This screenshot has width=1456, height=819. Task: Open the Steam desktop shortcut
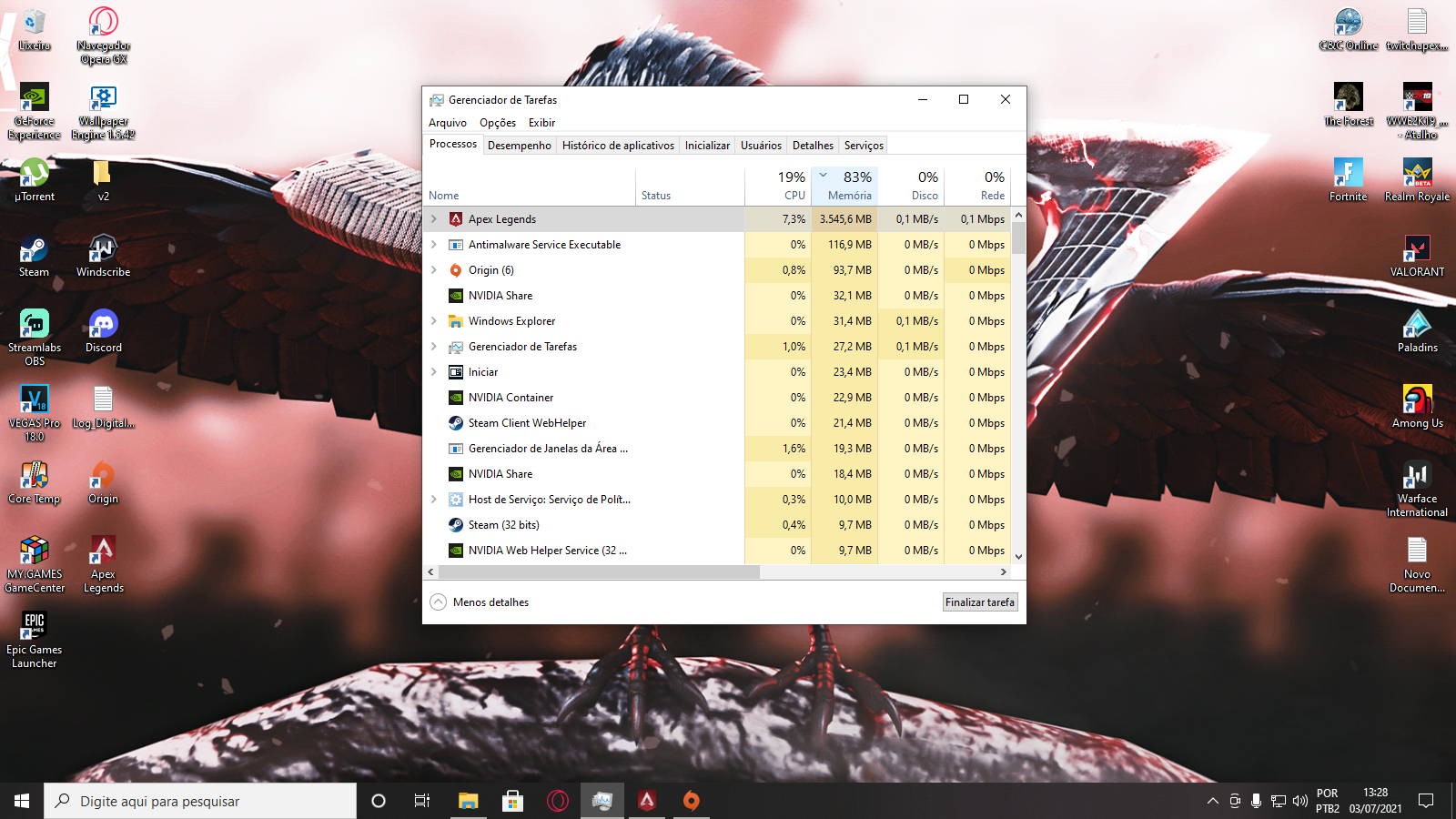tap(35, 256)
